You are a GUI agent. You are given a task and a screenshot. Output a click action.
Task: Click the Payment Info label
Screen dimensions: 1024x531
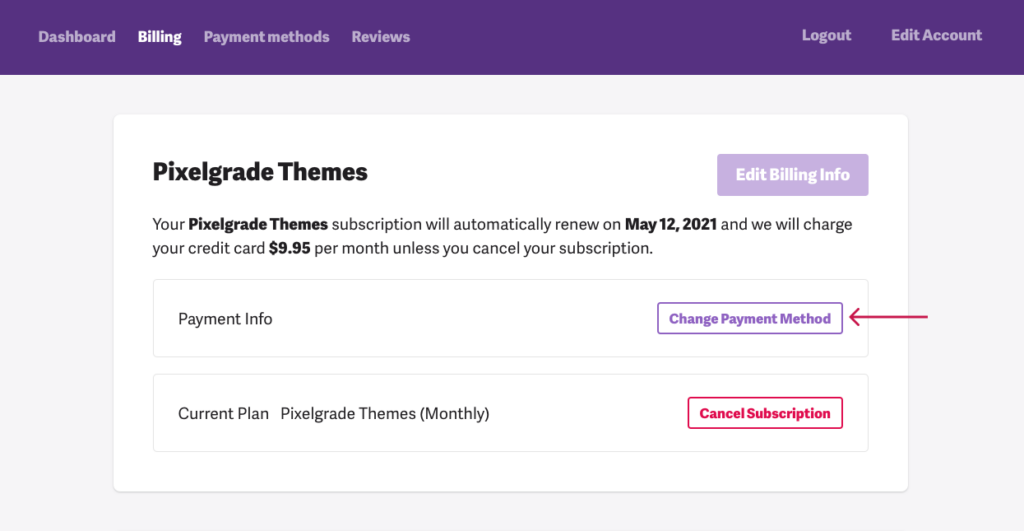[x=225, y=319]
